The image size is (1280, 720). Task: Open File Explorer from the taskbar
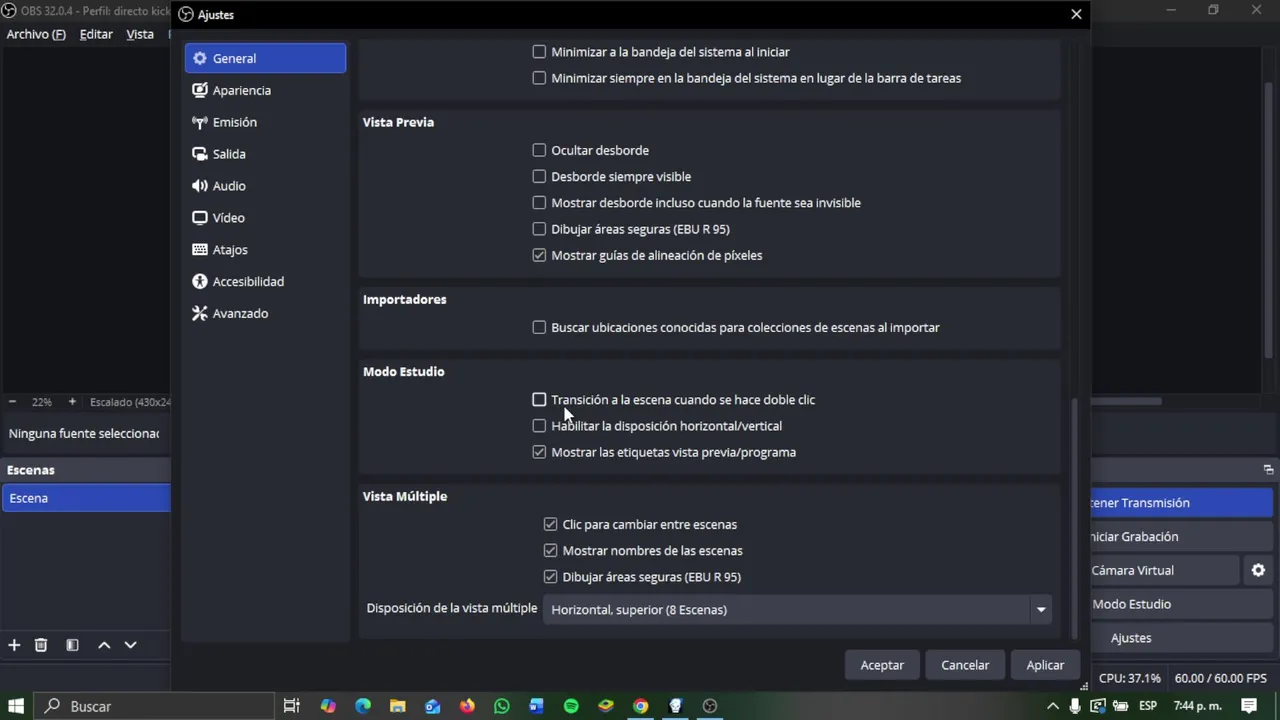tap(397, 706)
